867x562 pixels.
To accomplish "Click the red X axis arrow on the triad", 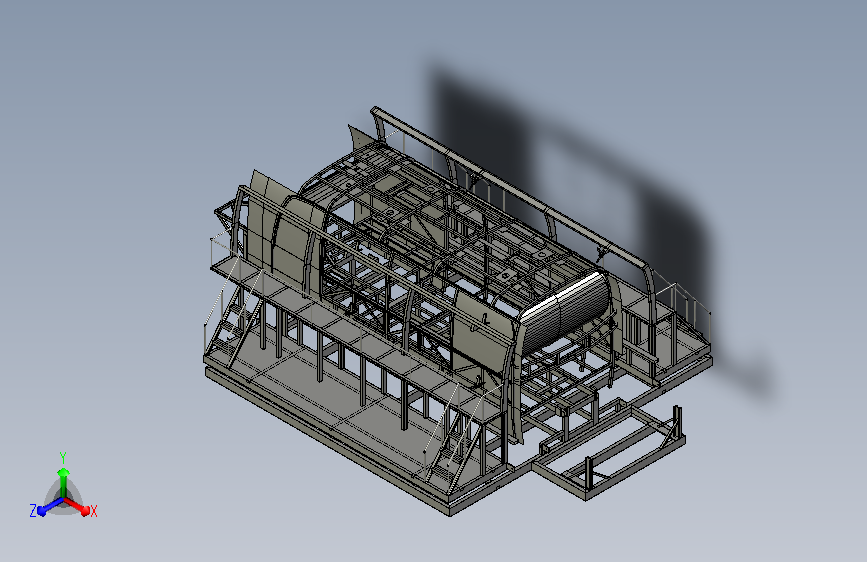I will click(78, 506).
